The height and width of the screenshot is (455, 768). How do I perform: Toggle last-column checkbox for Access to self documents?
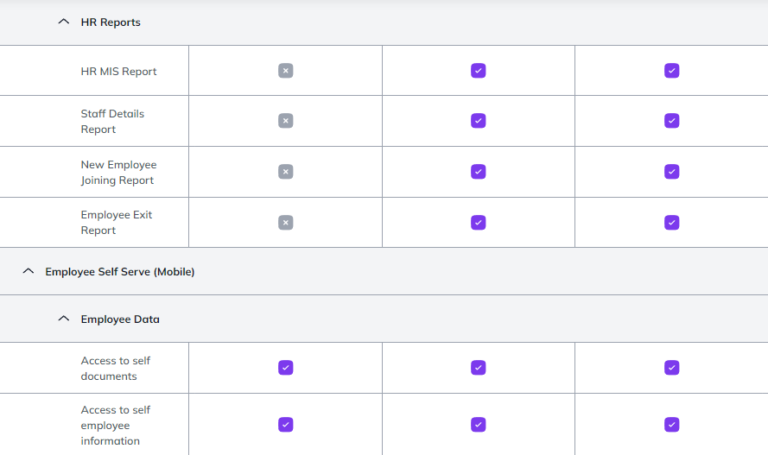pos(671,368)
